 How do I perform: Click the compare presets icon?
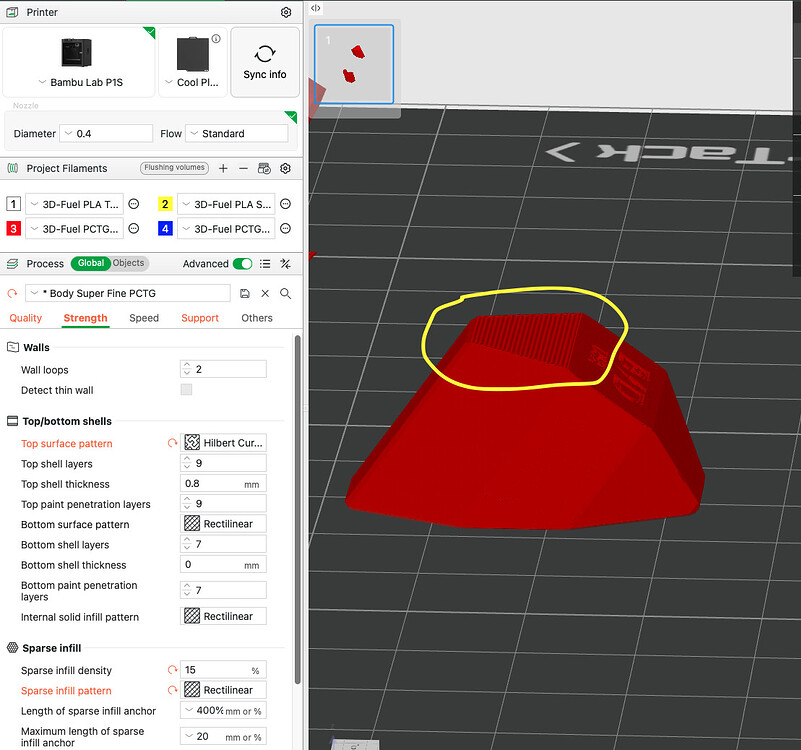286,264
